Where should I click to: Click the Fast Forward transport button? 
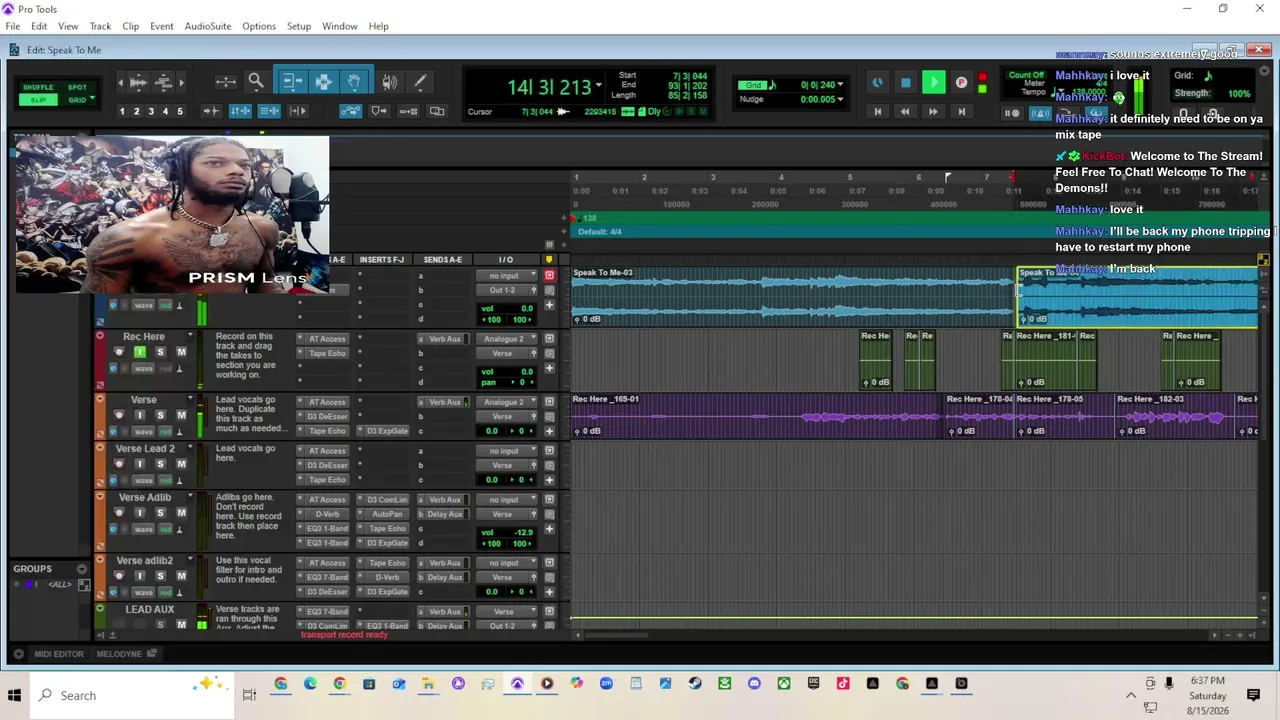point(933,112)
